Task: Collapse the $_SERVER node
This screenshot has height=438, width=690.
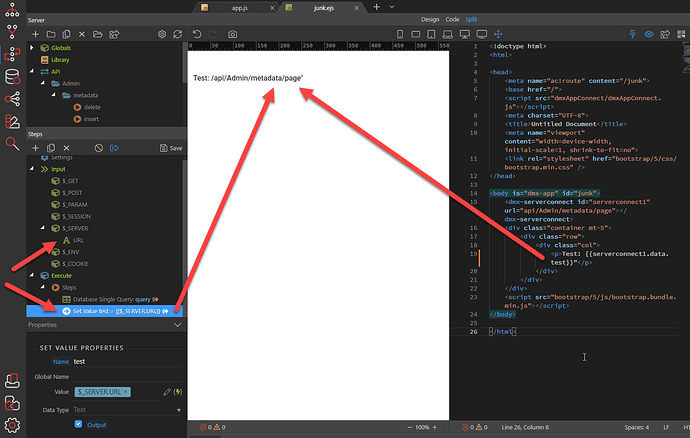Action: point(43,228)
